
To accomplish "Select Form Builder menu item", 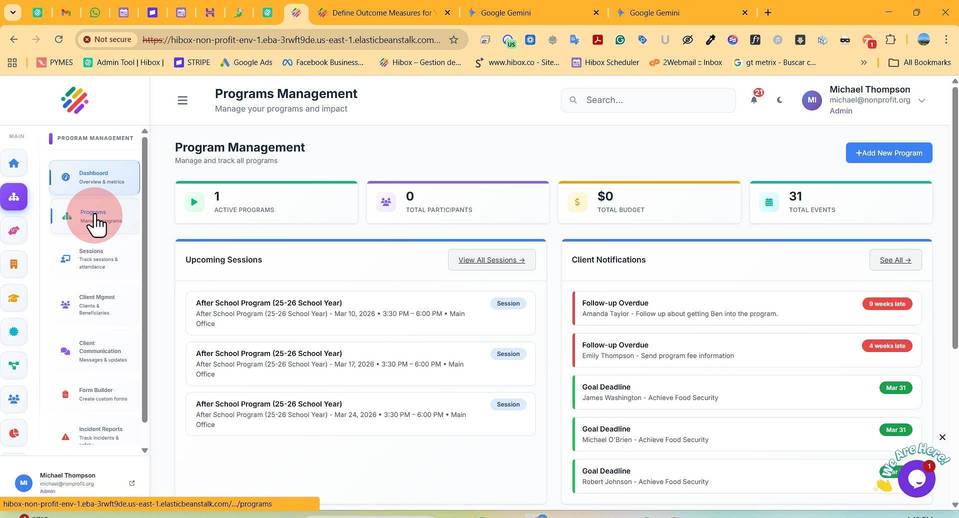I will (x=94, y=394).
